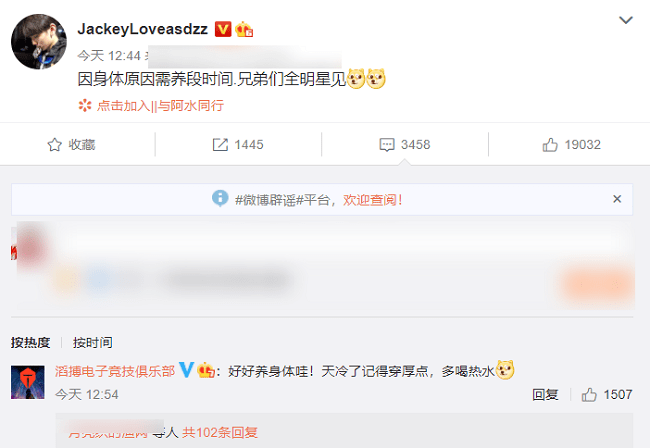Favorite the post with 收藏 star

coord(71,145)
